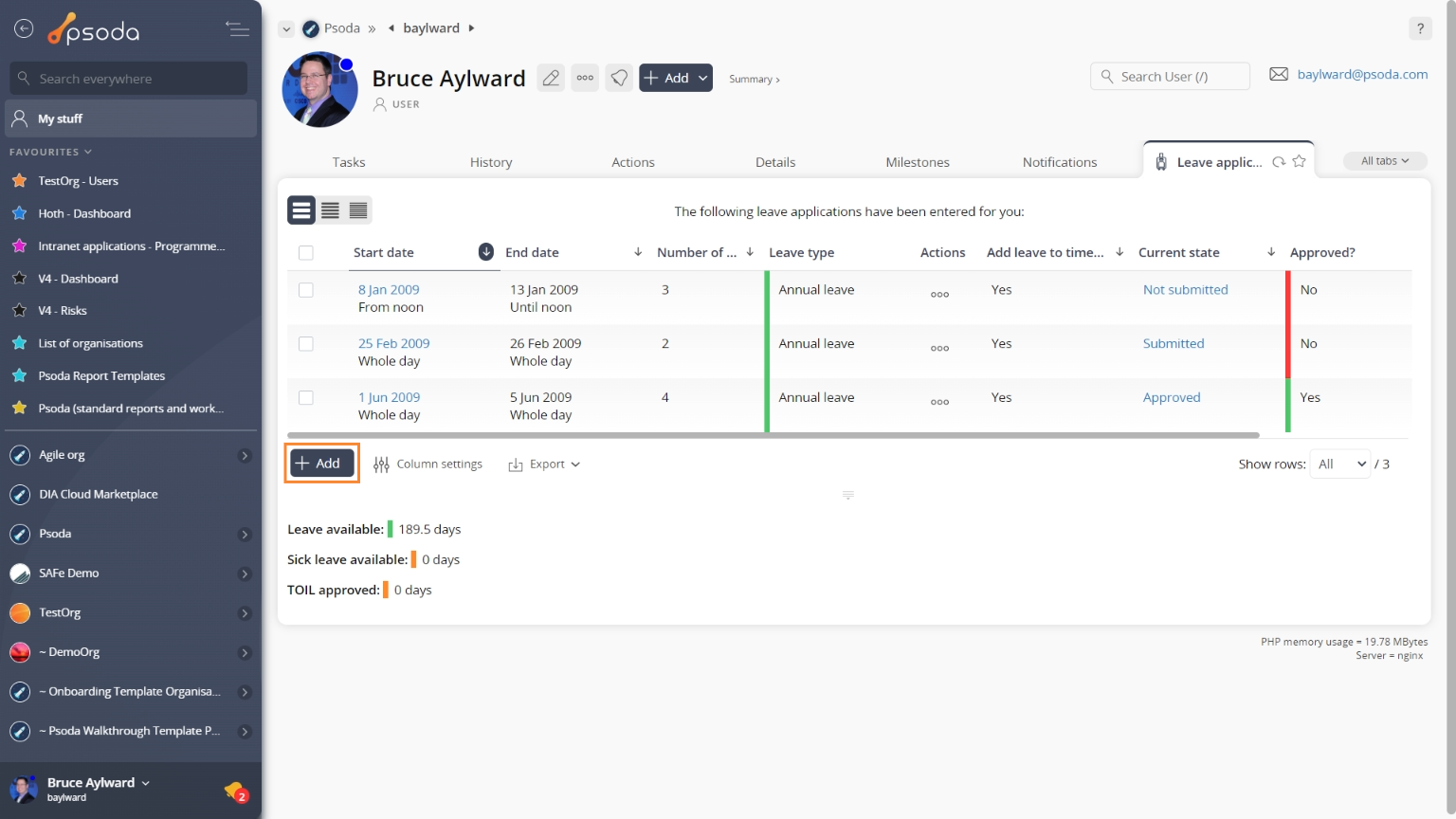This screenshot has width=1456, height=819.
Task: Click the previous user arrow before baylward
Action: coord(391,28)
